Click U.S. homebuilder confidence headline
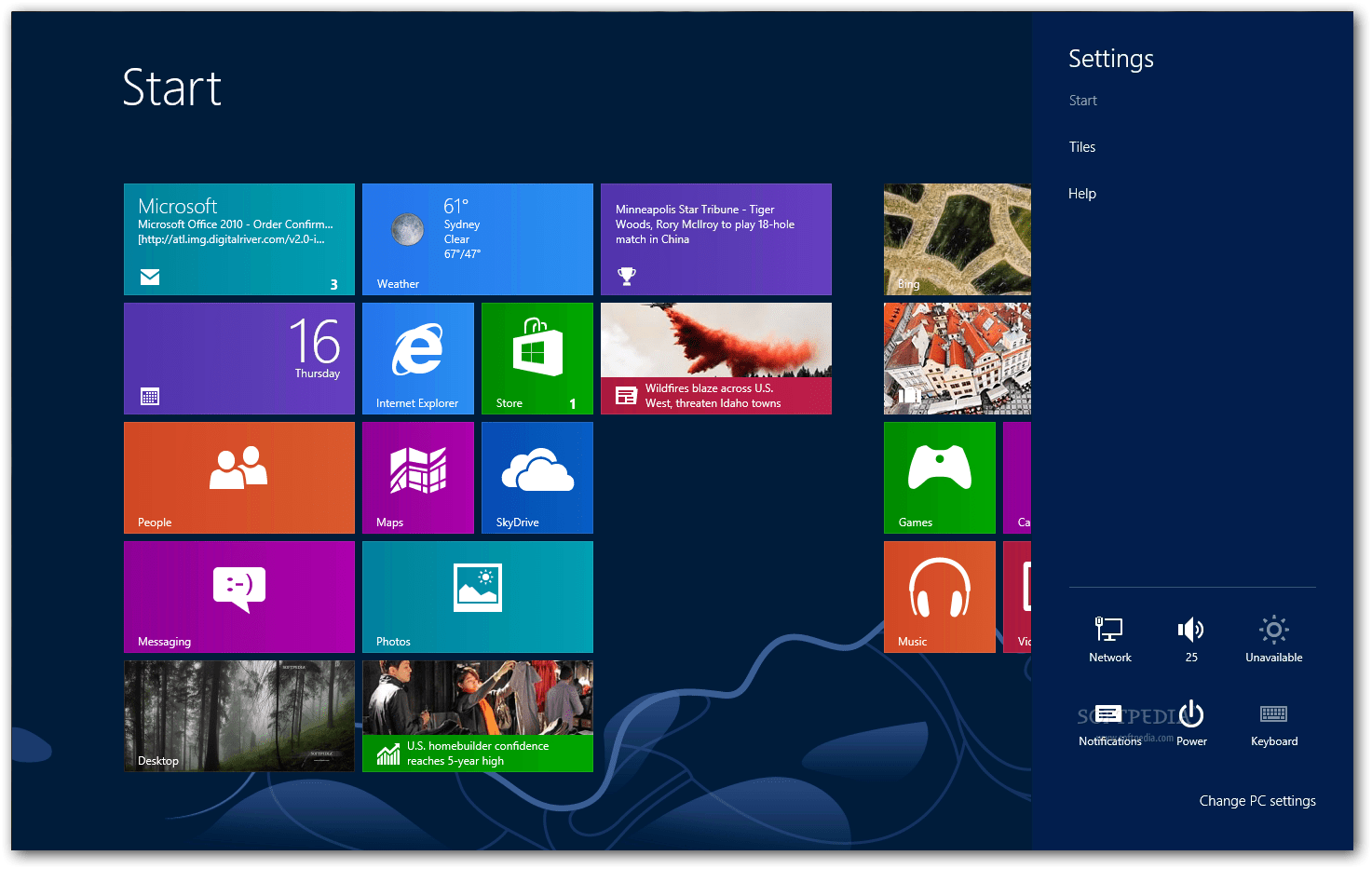 [x=478, y=754]
